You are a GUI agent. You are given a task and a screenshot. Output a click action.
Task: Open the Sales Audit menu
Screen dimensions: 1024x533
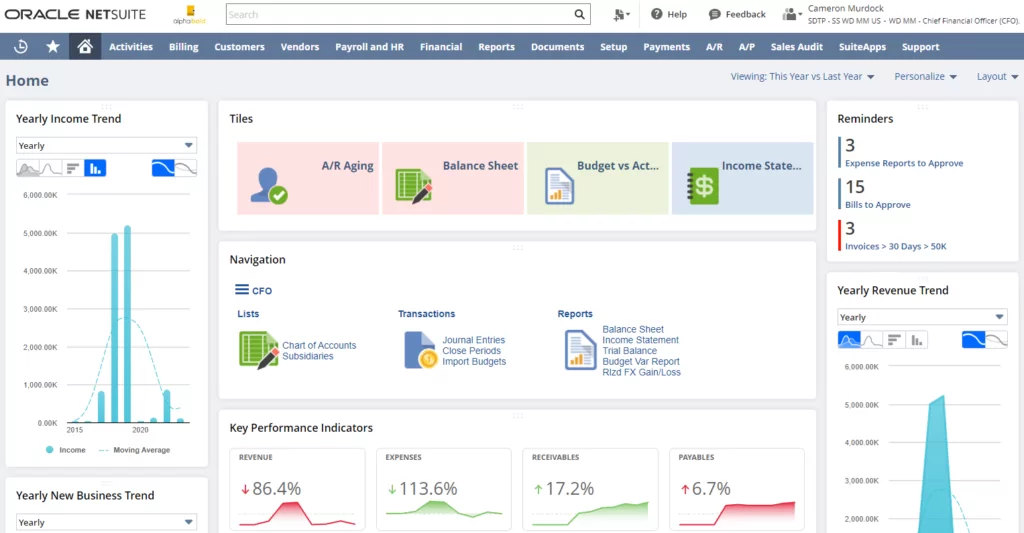click(796, 47)
